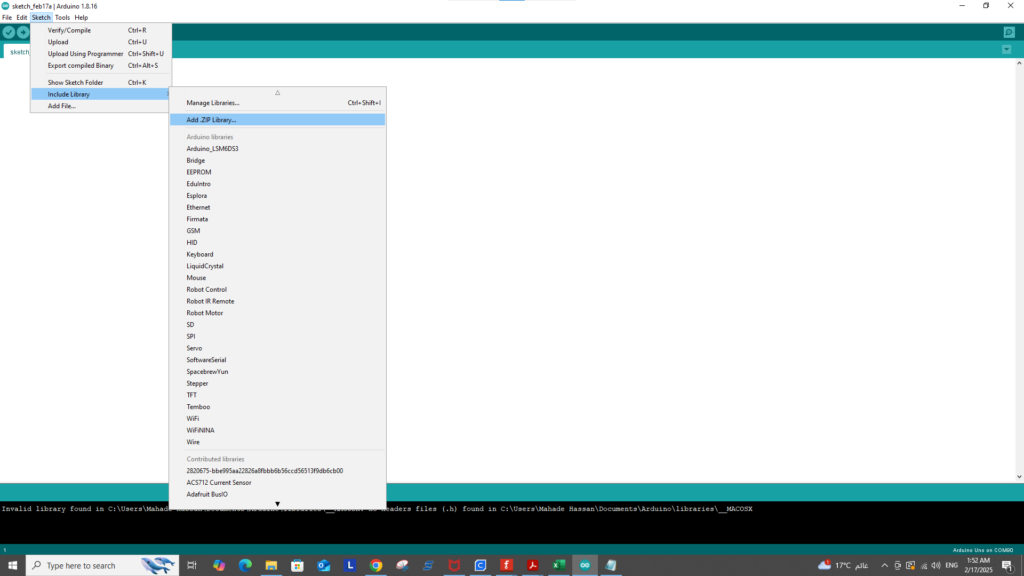Viewport: 1024px width, 576px height.
Task: Include the Keyboard library
Action: [x=278, y=254]
